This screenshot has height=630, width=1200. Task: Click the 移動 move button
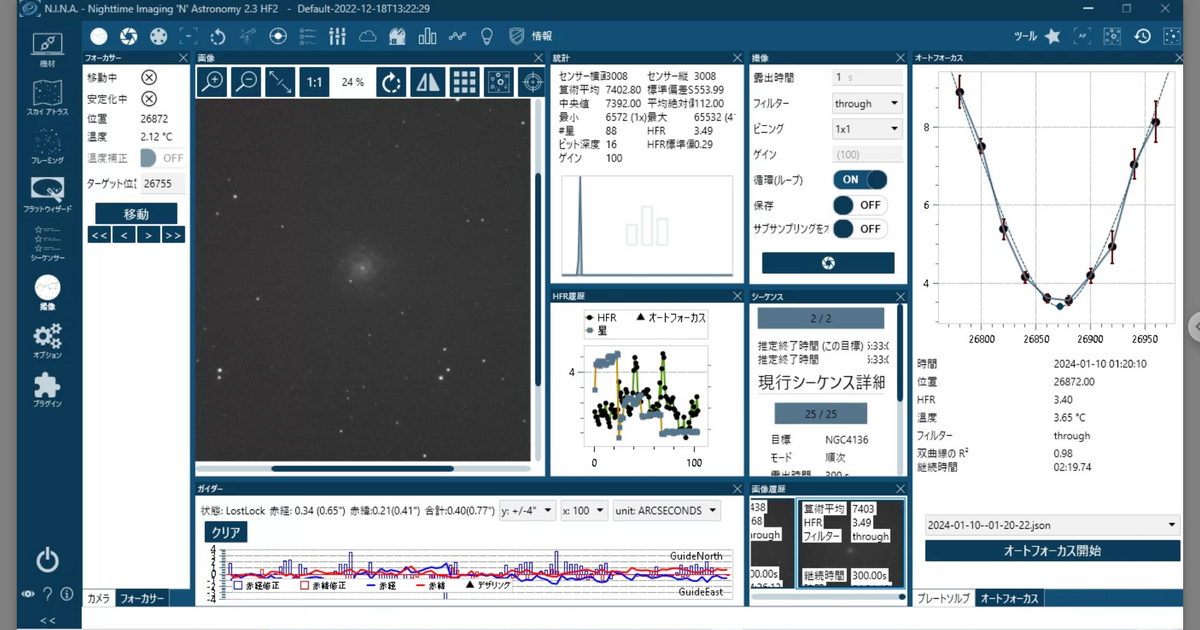coord(136,214)
